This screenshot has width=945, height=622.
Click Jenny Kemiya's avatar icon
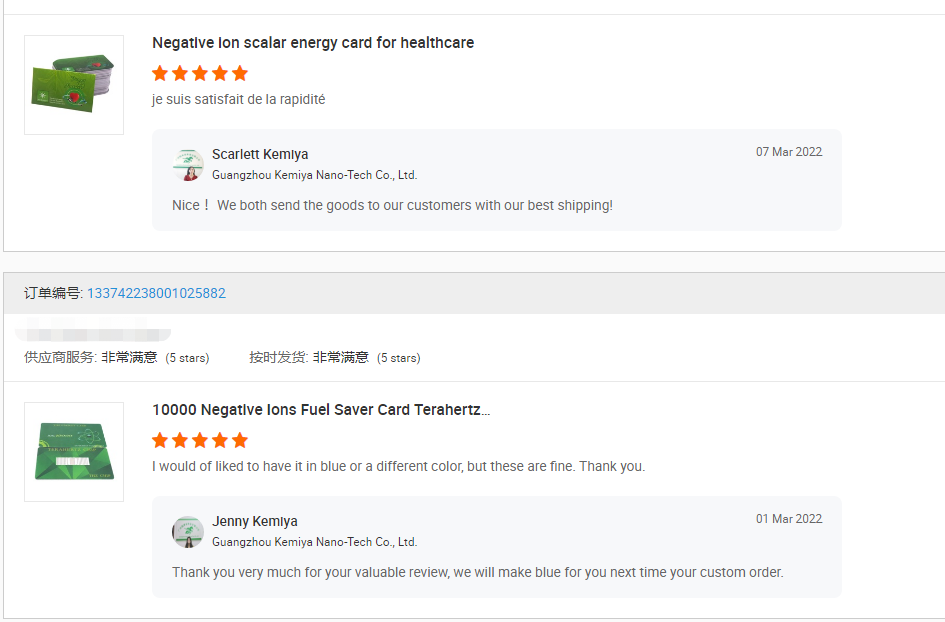[x=188, y=532]
